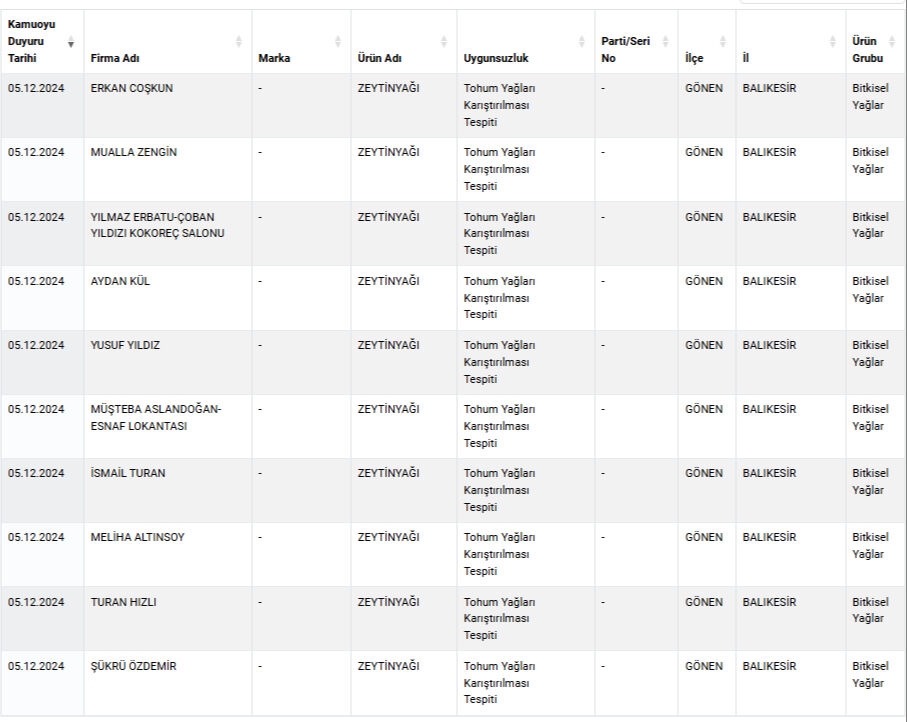Sort by Parti/Seri No arrow icon

click(x=665, y=42)
